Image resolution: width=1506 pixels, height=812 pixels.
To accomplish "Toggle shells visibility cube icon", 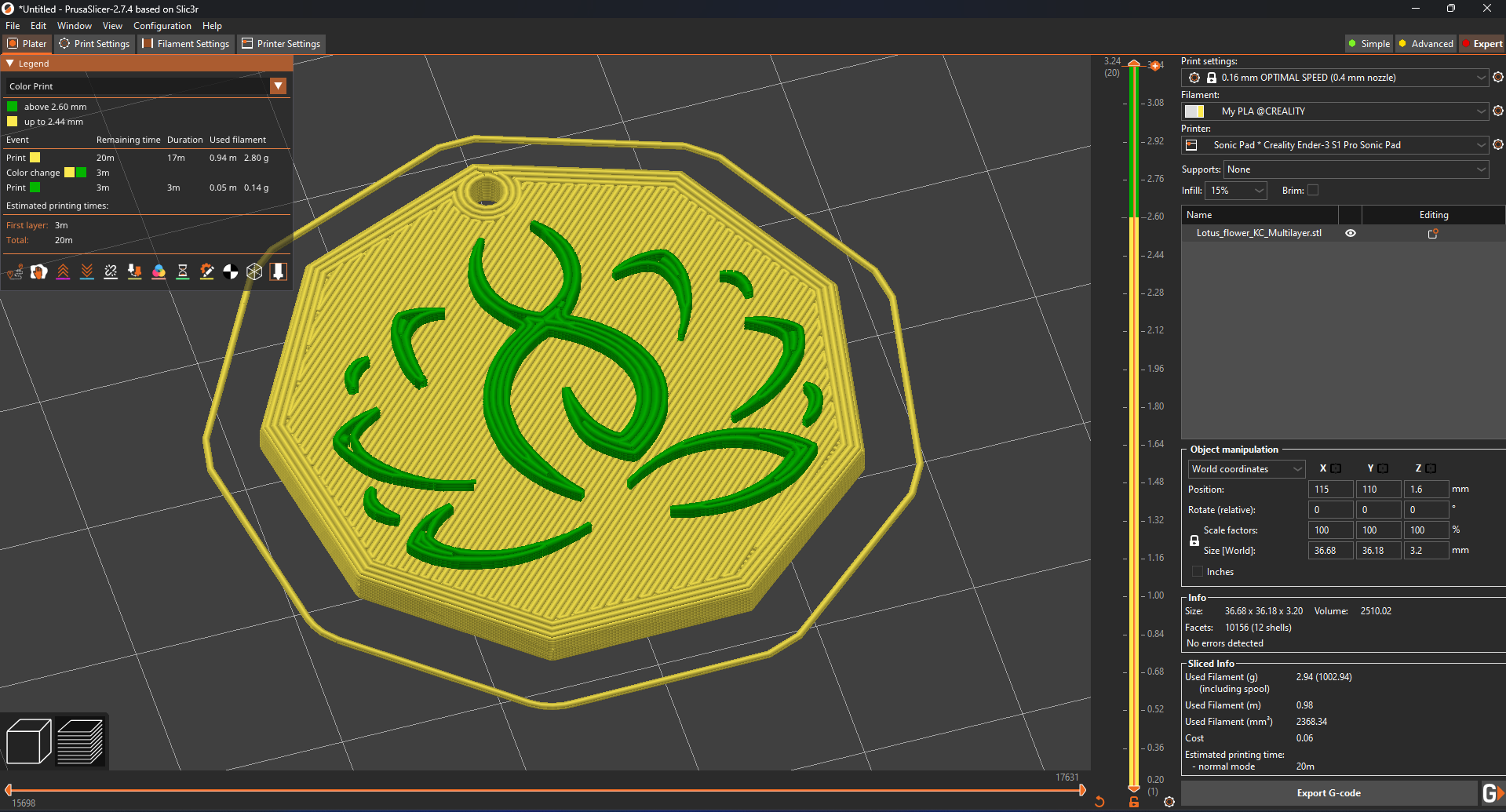I will pos(254,271).
